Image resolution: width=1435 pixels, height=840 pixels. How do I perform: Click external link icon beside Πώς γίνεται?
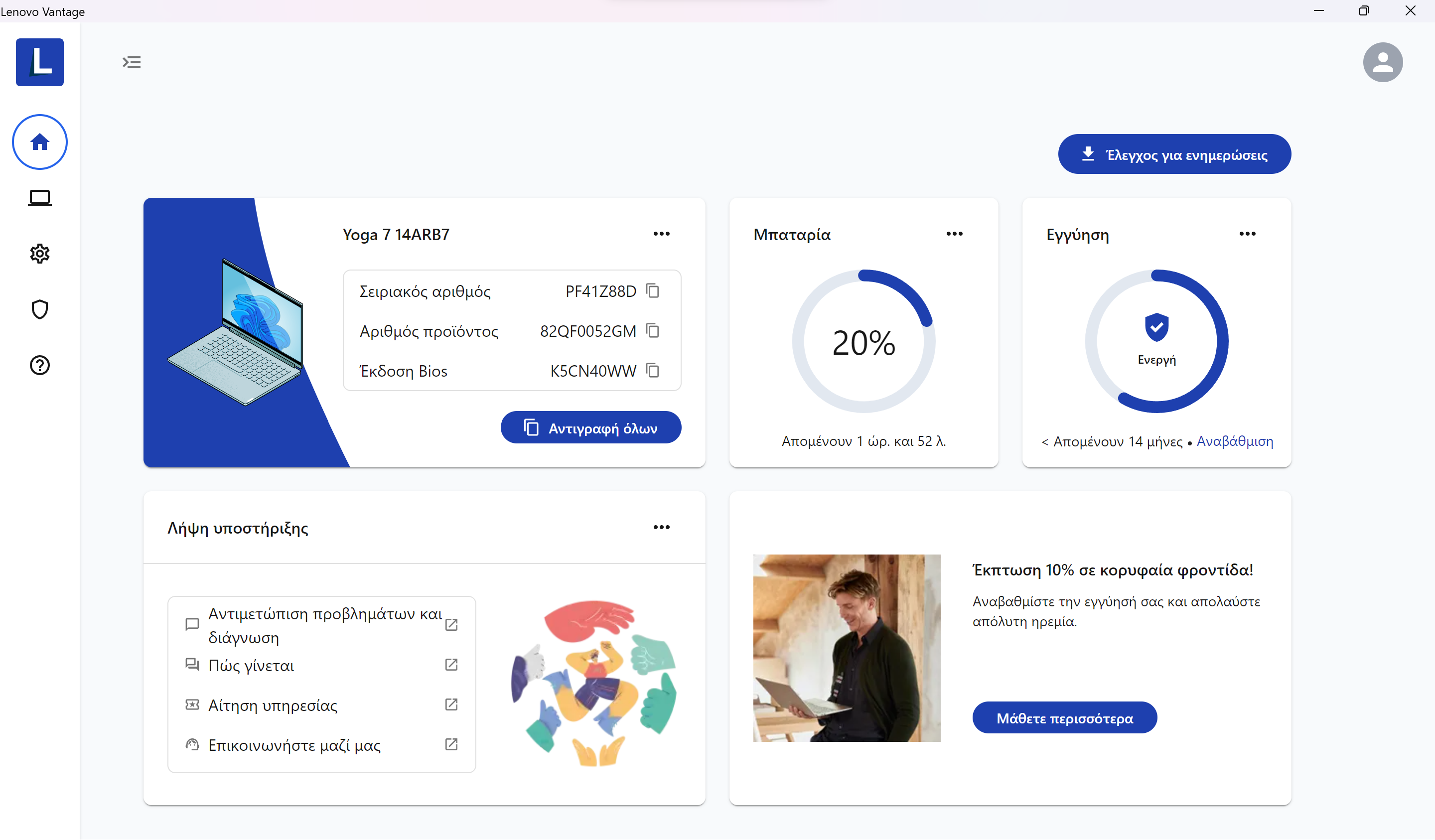(451, 665)
